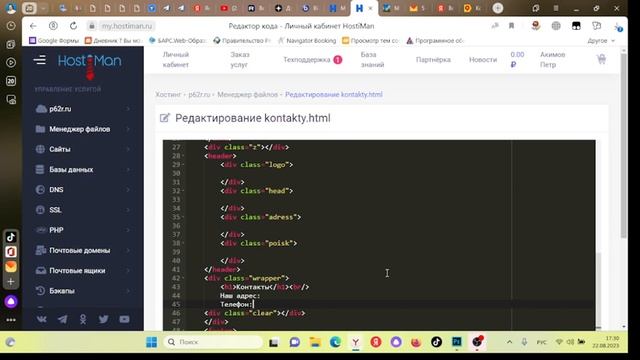Open Почтовые домены in sidebar
Screen dimensions: 640x360
80,250
